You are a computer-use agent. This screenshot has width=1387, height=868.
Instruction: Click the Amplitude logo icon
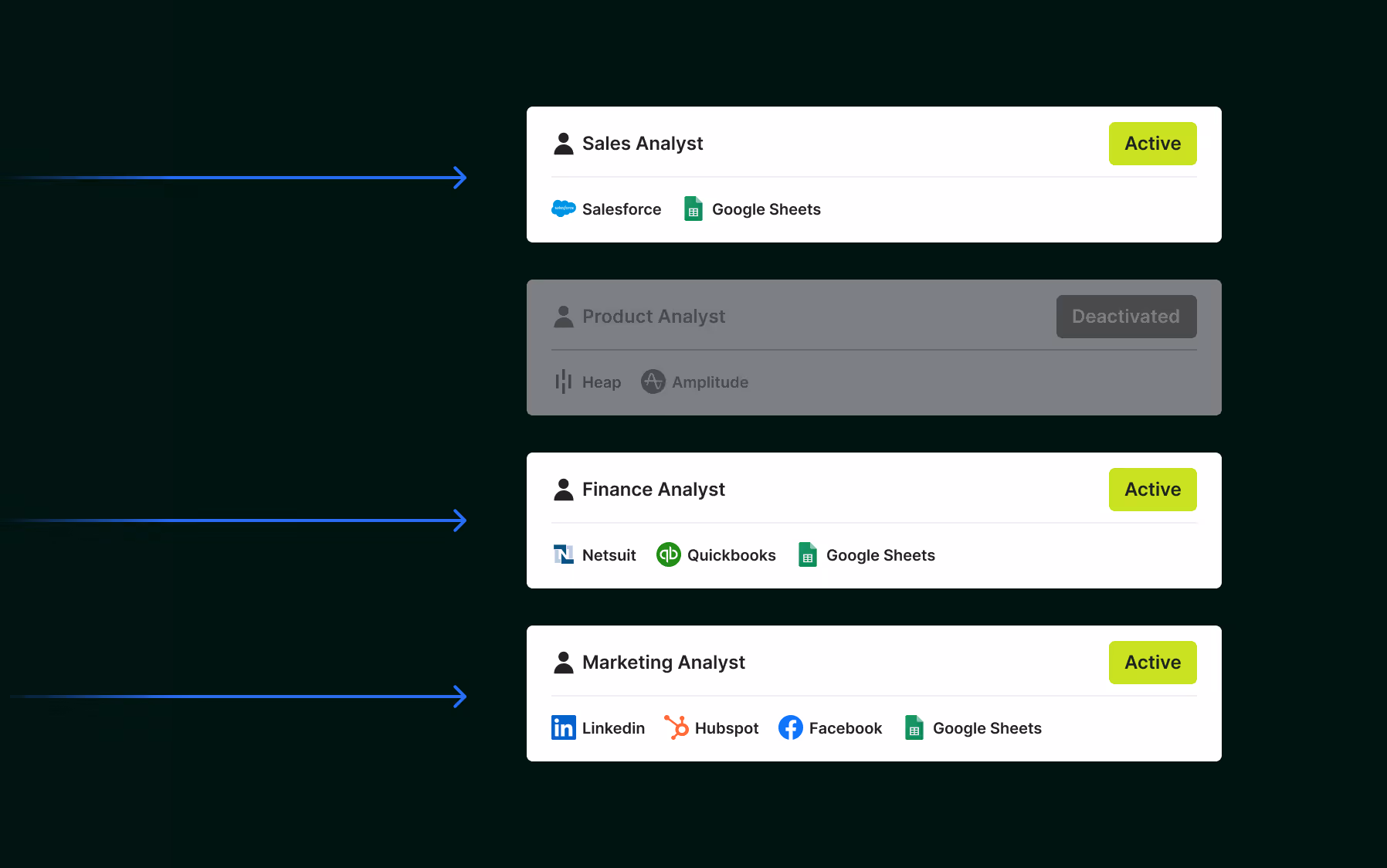coord(653,381)
